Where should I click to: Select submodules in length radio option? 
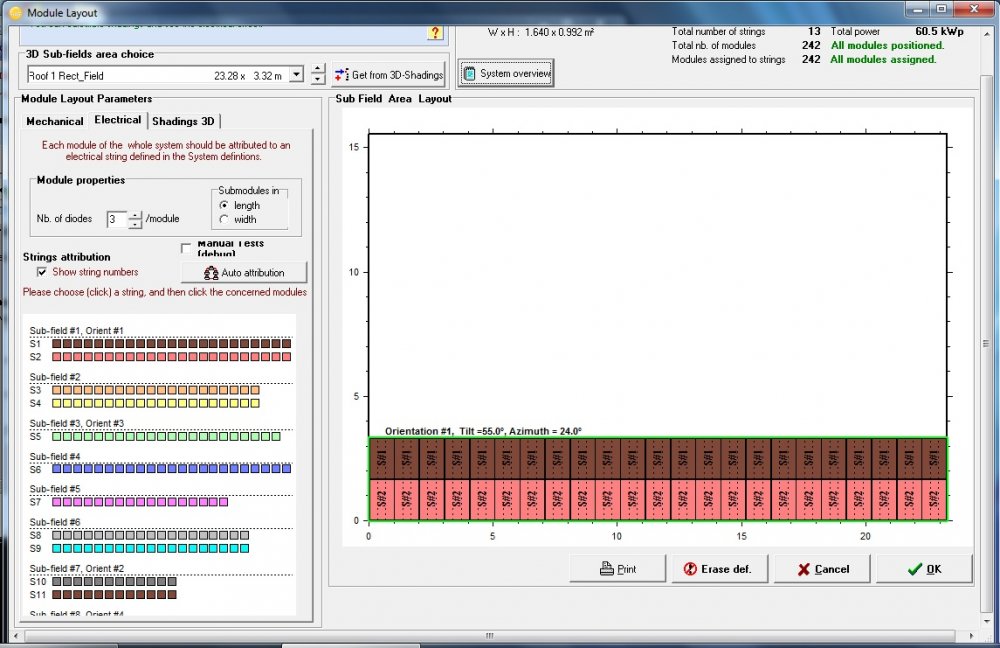click(x=224, y=205)
